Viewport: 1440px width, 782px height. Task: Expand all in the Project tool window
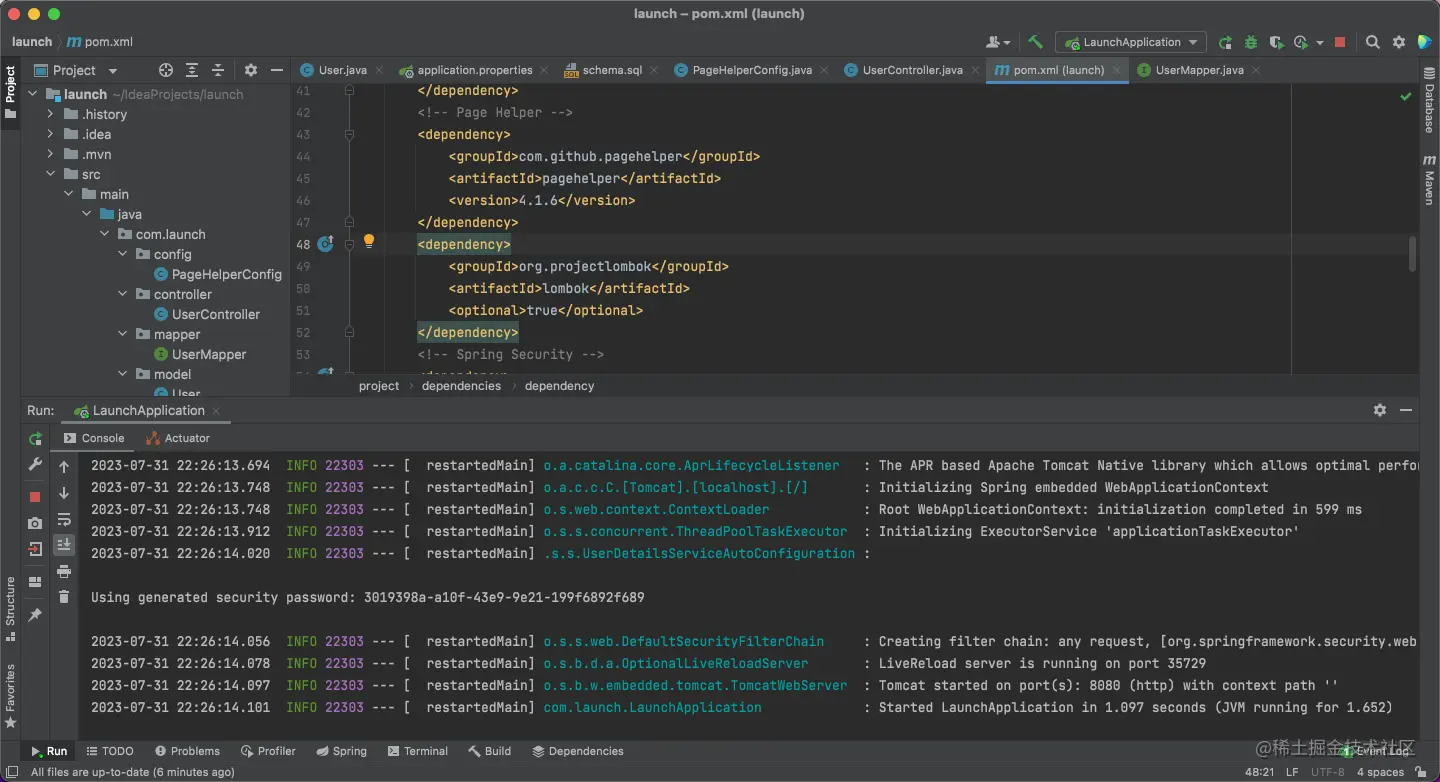pos(192,70)
